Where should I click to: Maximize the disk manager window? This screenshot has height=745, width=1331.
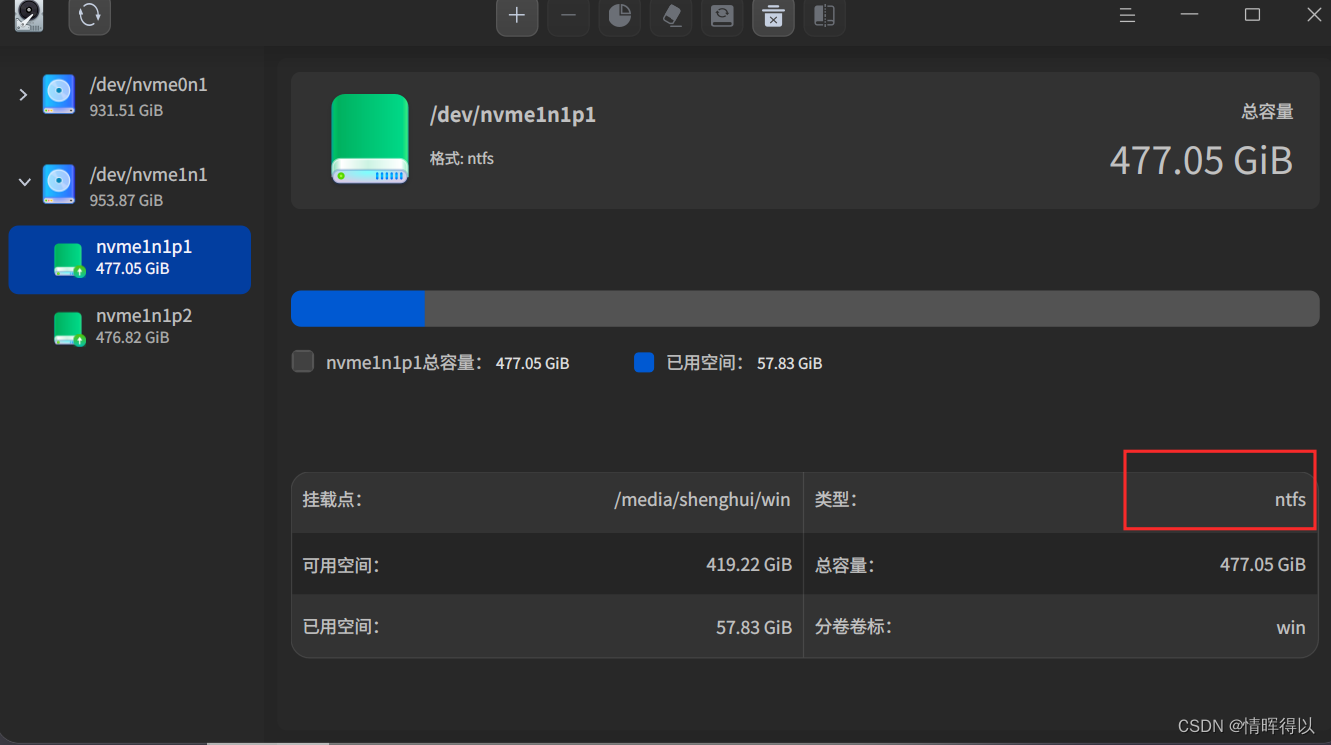tap(1252, 15)
